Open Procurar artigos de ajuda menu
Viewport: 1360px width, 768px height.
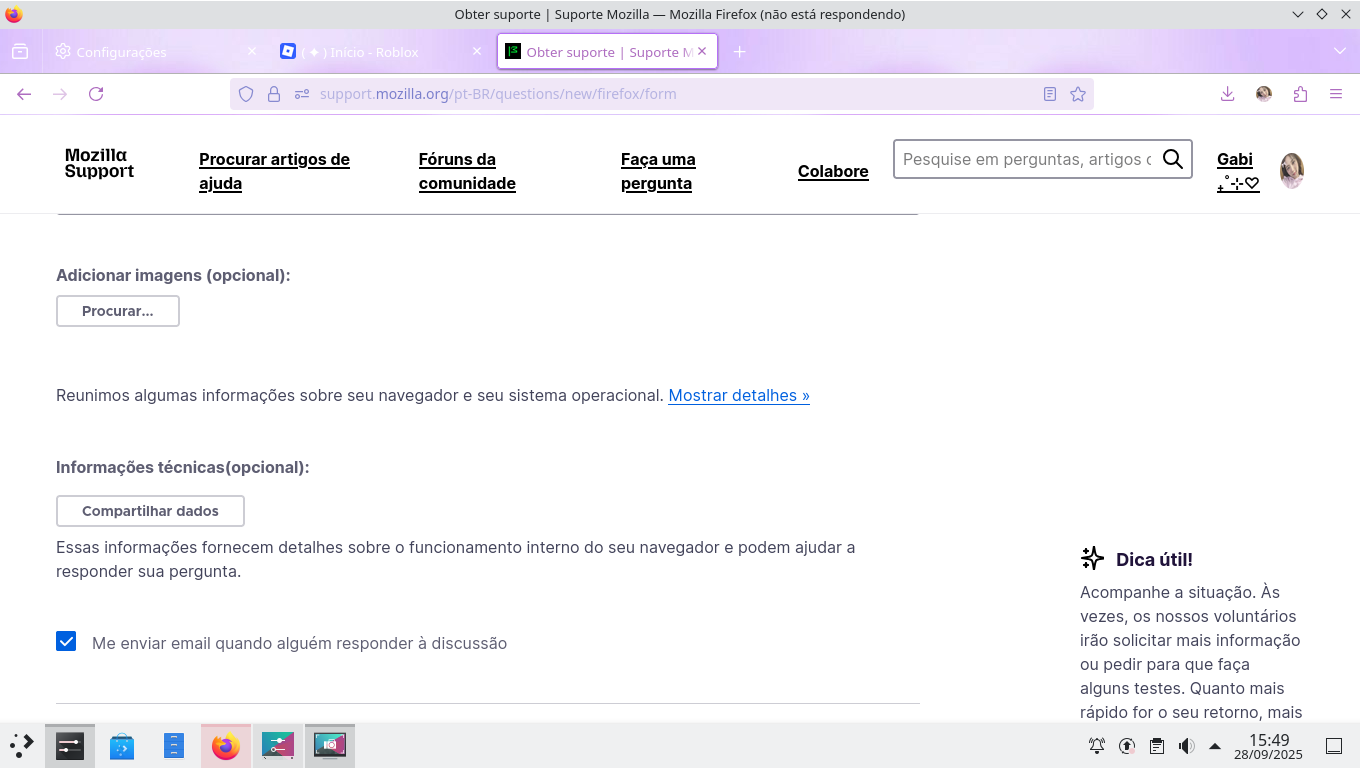click(274, 171)
